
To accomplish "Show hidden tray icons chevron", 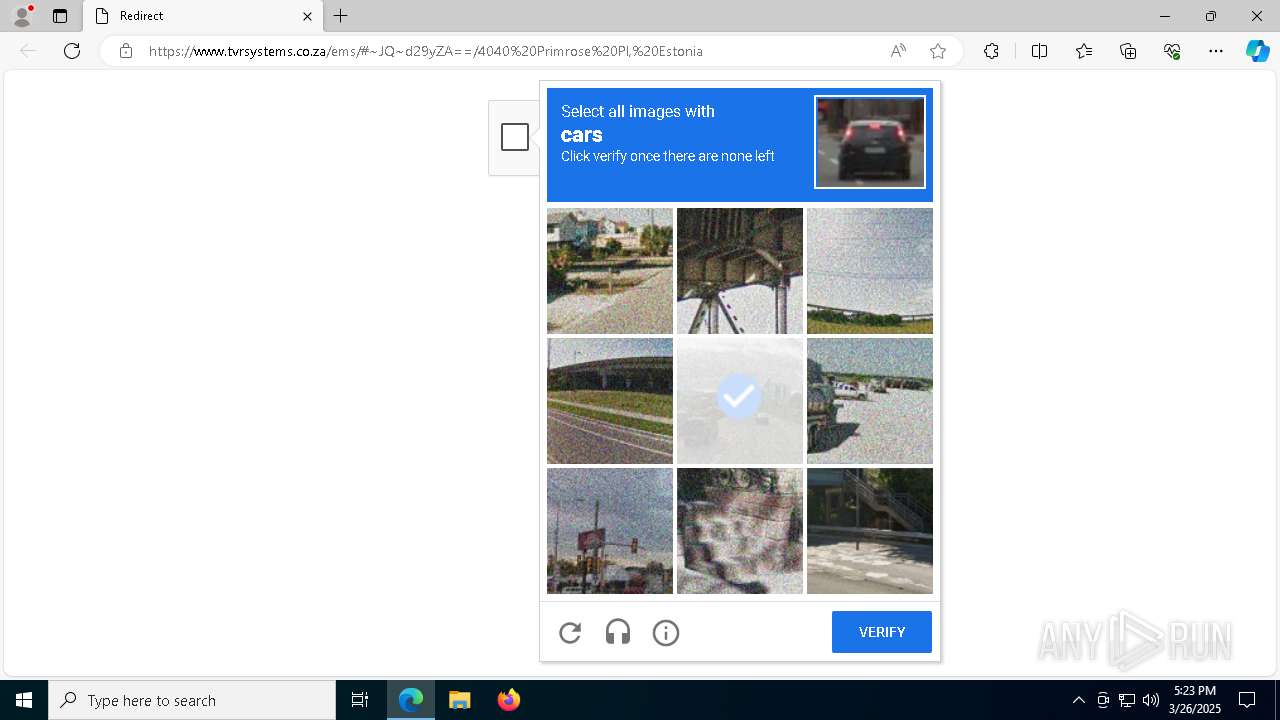I will coord(1078,700).
